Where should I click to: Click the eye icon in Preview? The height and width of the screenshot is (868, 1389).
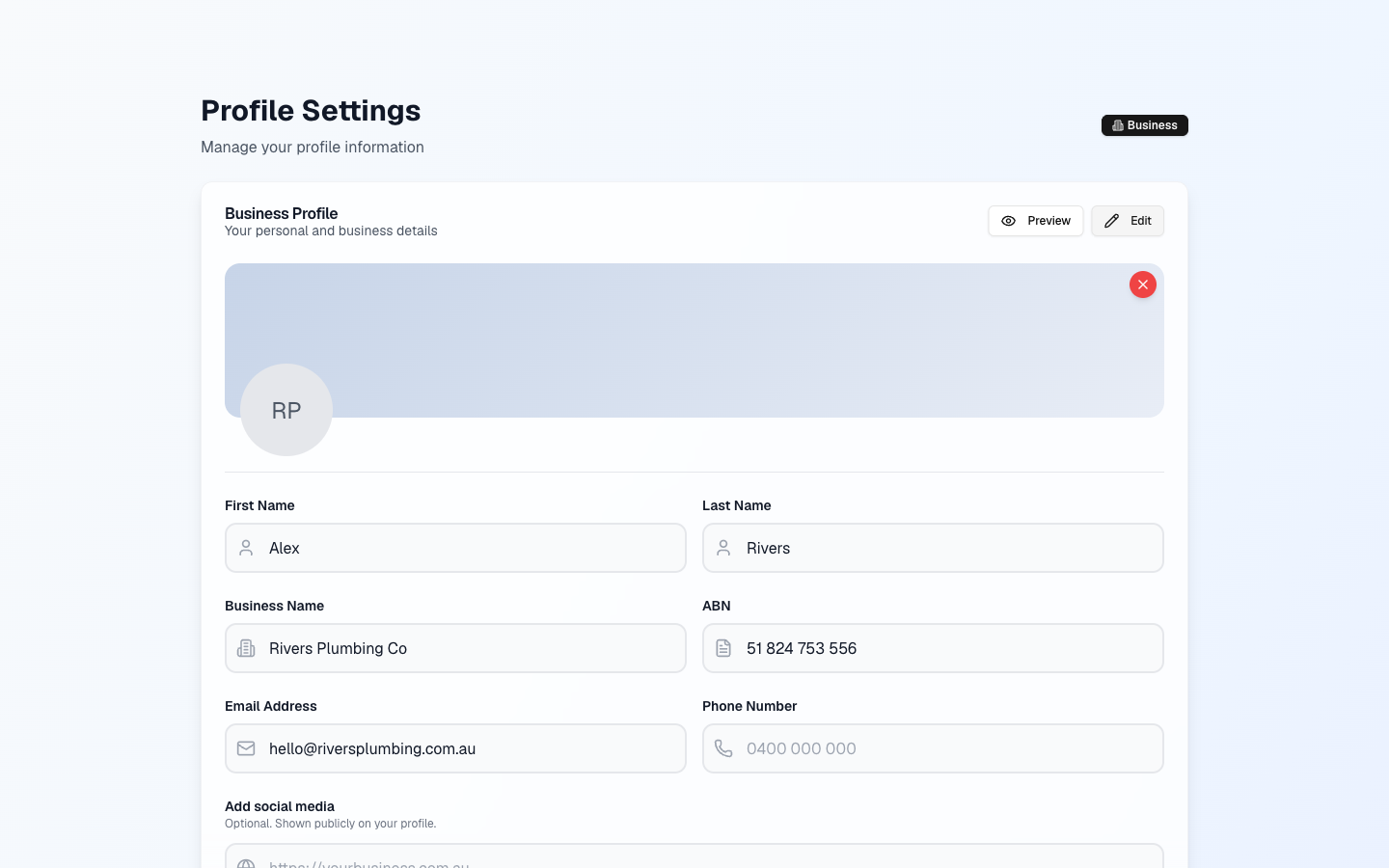point(1008,221)
